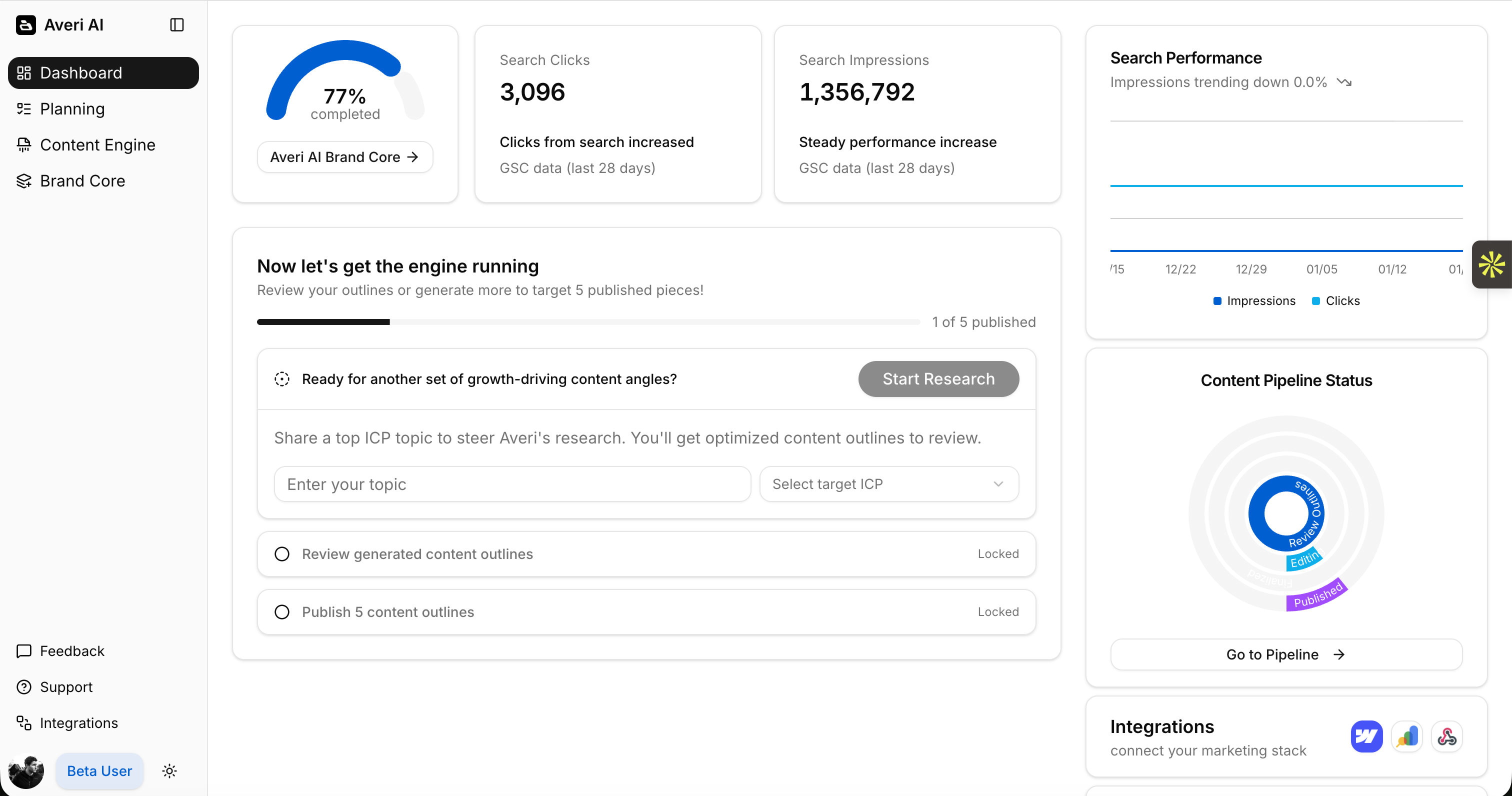Expand the Select target ICP dropdown

(x=888, y=483)
